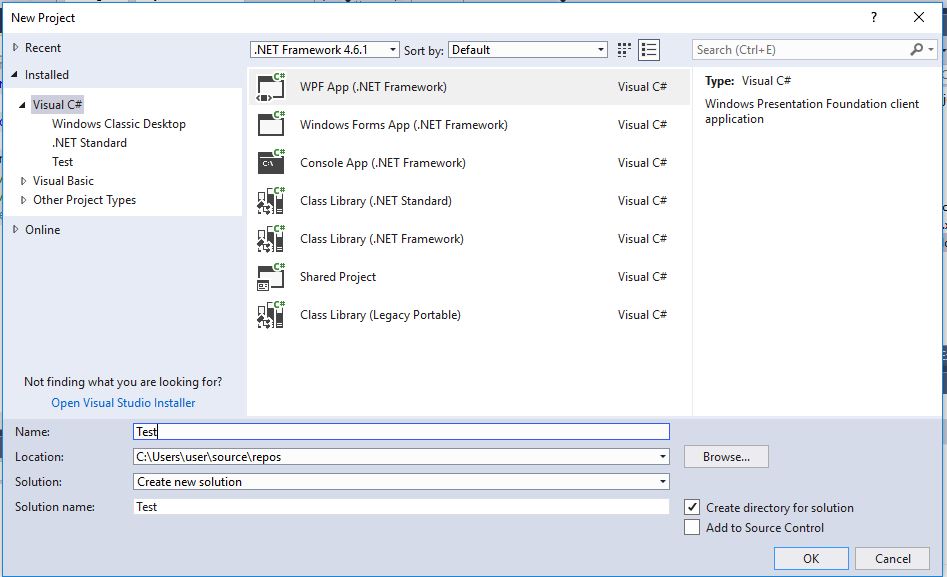Click the Browse button
Screen dimensions: 947x577
click(725, 456)
